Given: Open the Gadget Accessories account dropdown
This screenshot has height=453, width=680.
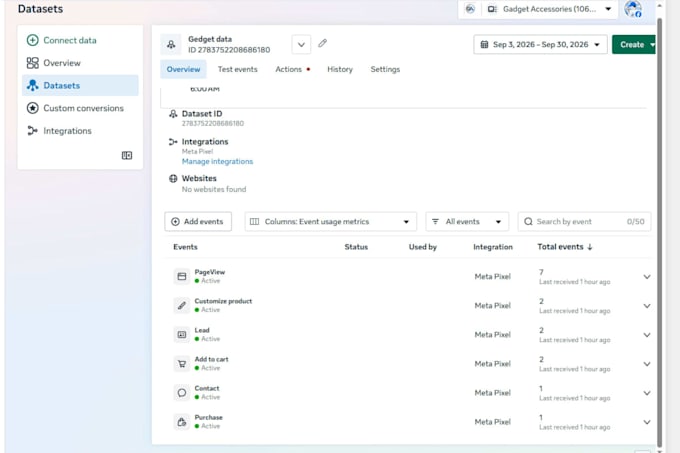Looking at the screenshot, I should [549, 9].
